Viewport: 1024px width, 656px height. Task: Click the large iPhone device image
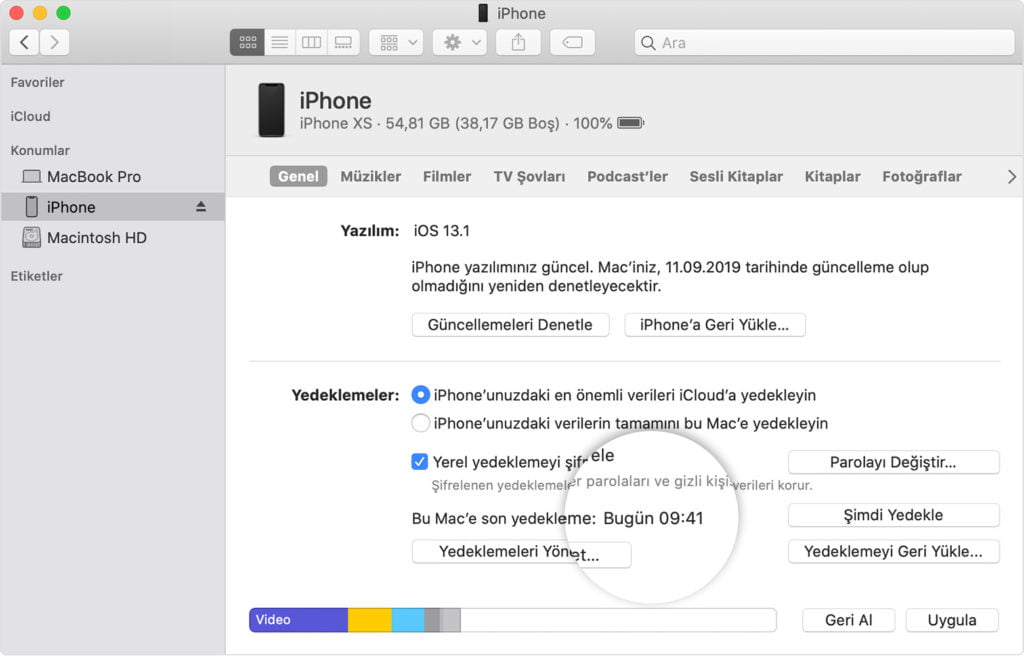click(x=271, y=110)
